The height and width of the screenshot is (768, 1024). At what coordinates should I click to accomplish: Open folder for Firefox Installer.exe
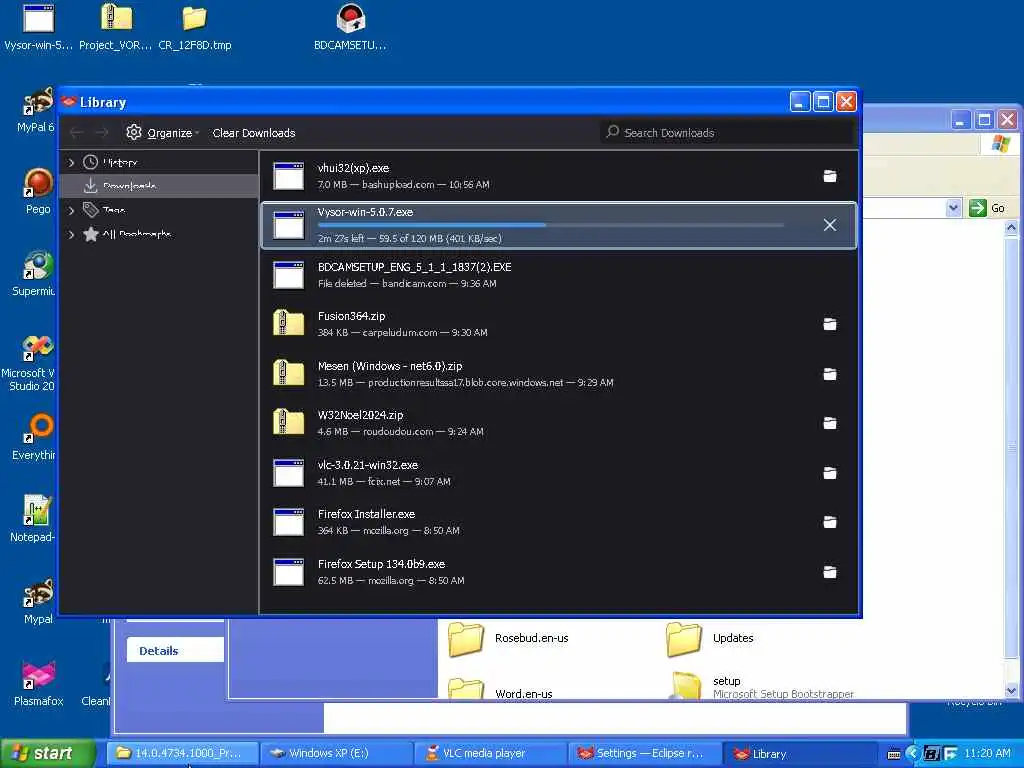click(829, 522)
